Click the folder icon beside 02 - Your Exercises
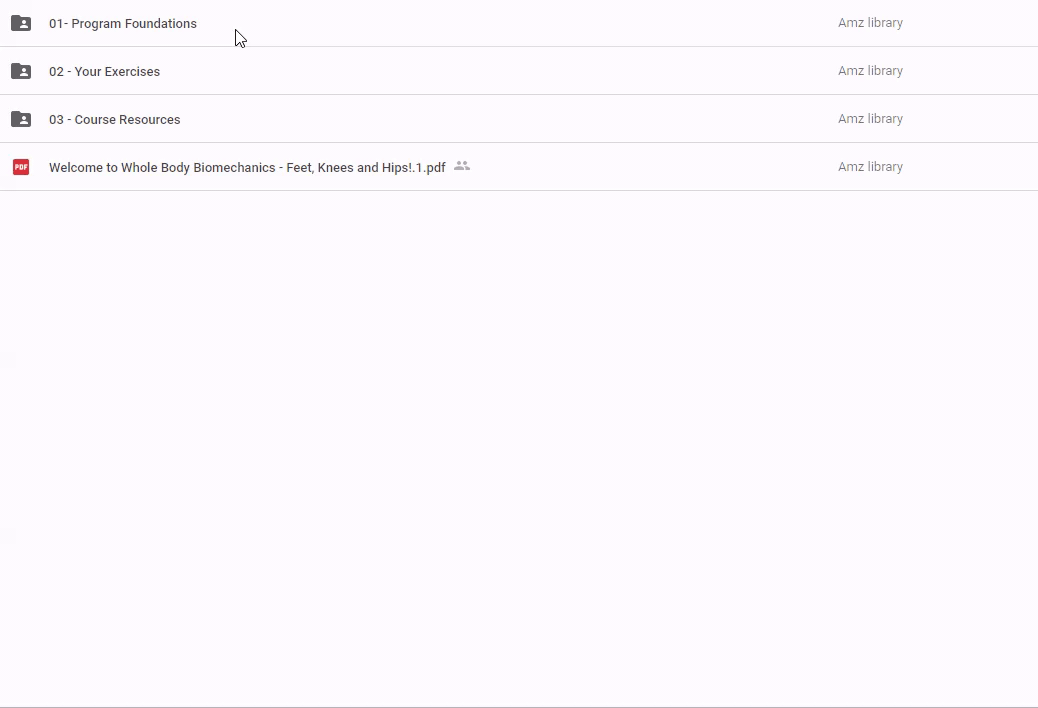1038x708 pixels. tap(21, 71)
